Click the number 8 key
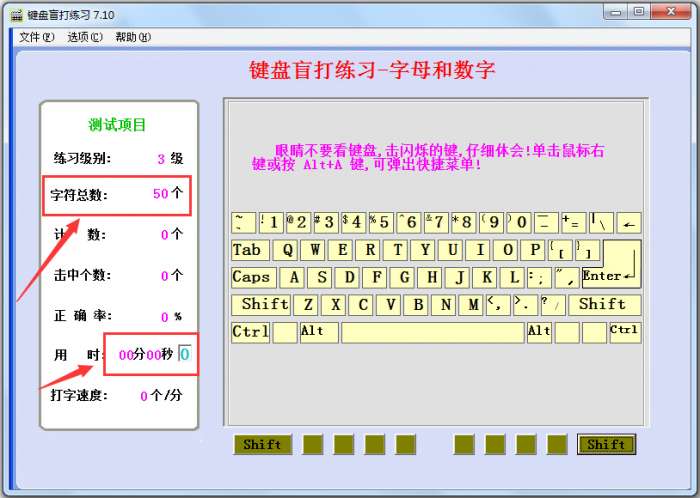Image resolution: width=700 pixels, height=498 pixels. click(x=464, y=223)
